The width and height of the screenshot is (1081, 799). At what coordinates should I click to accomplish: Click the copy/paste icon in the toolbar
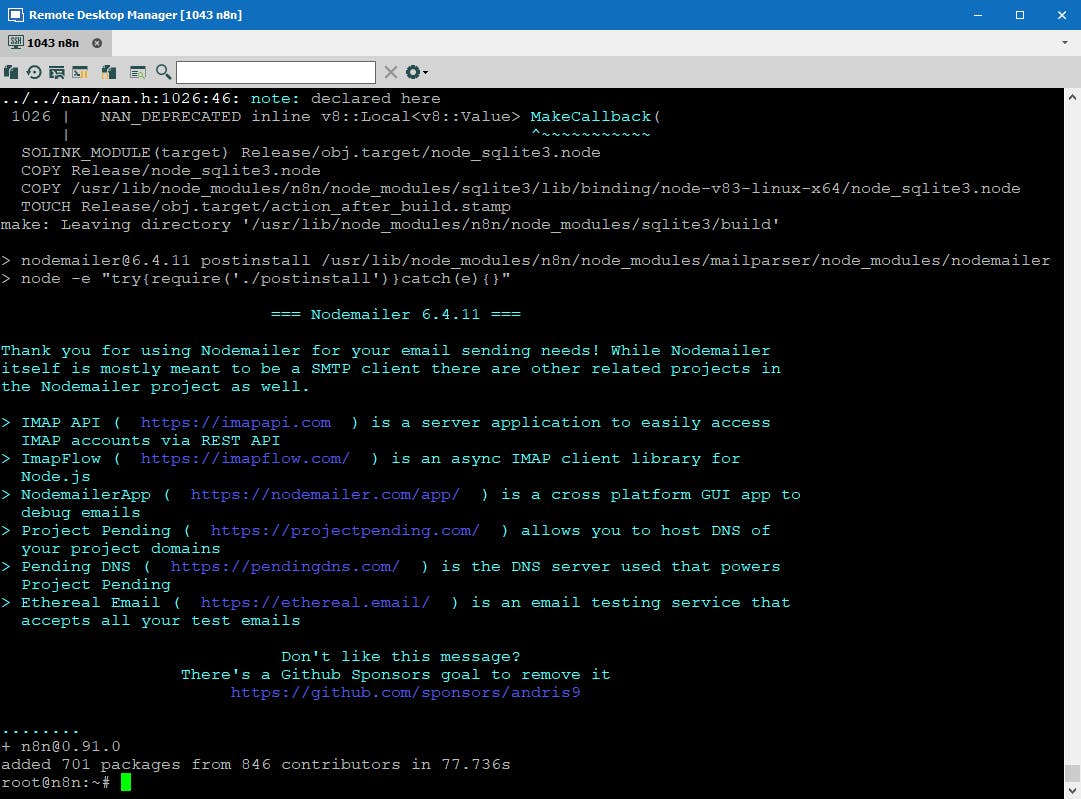click(11, 72)
